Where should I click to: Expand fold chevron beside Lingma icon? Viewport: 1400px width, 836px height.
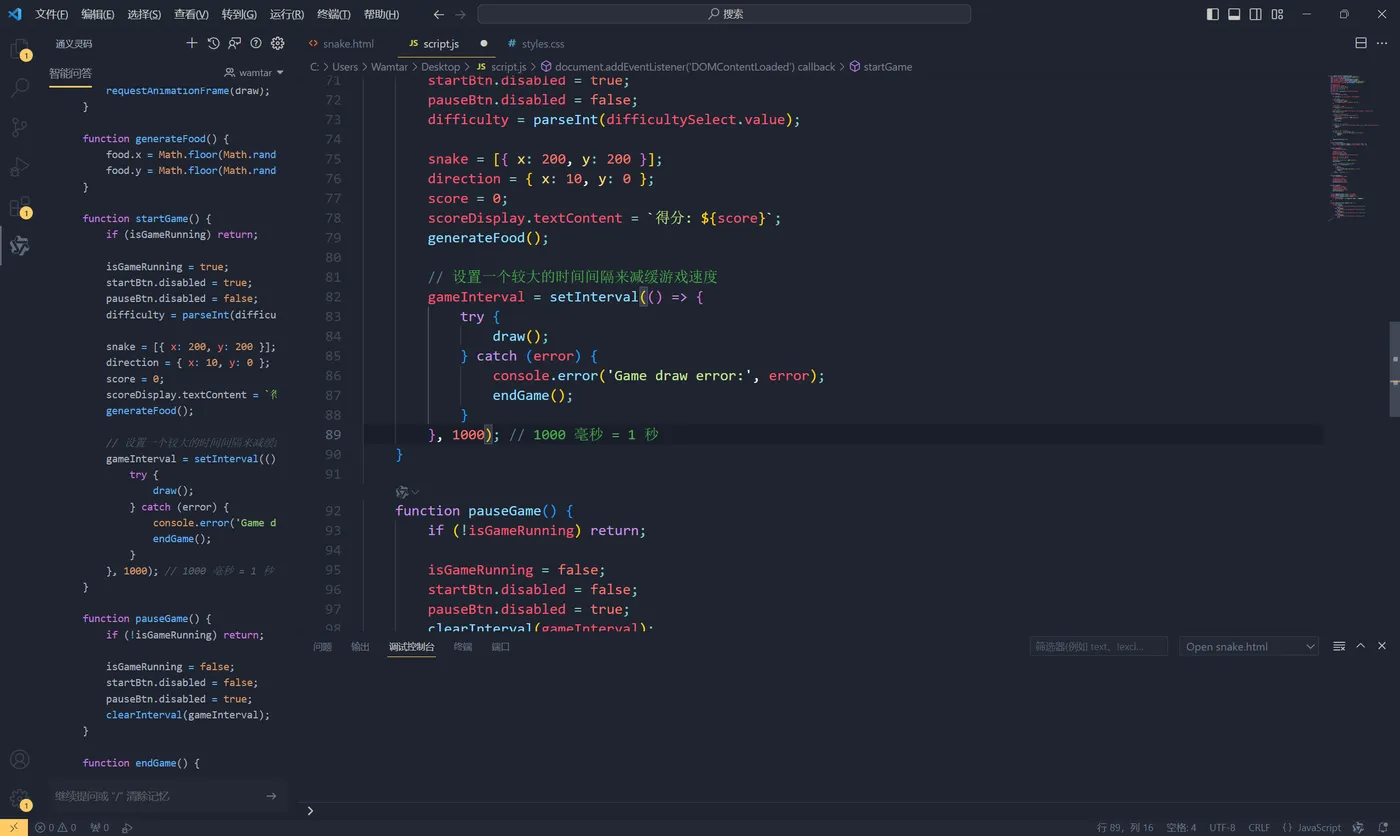(415, 492)
